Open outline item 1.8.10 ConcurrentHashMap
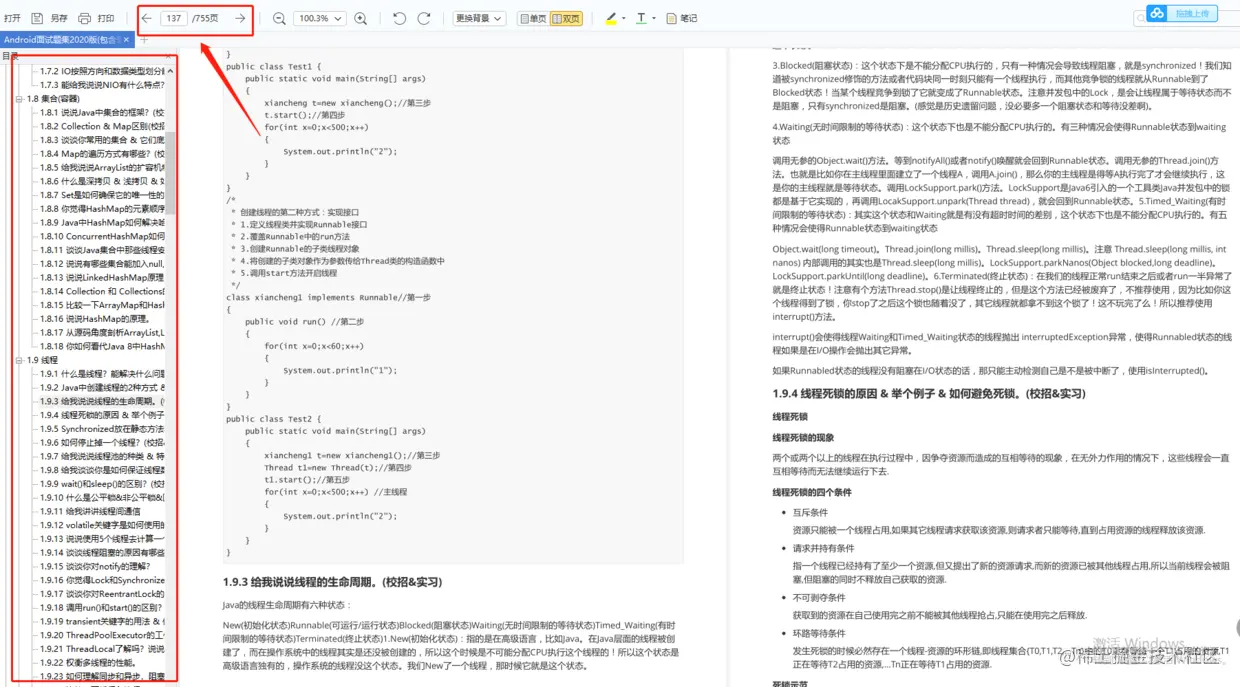 click(x=102, y=236)
